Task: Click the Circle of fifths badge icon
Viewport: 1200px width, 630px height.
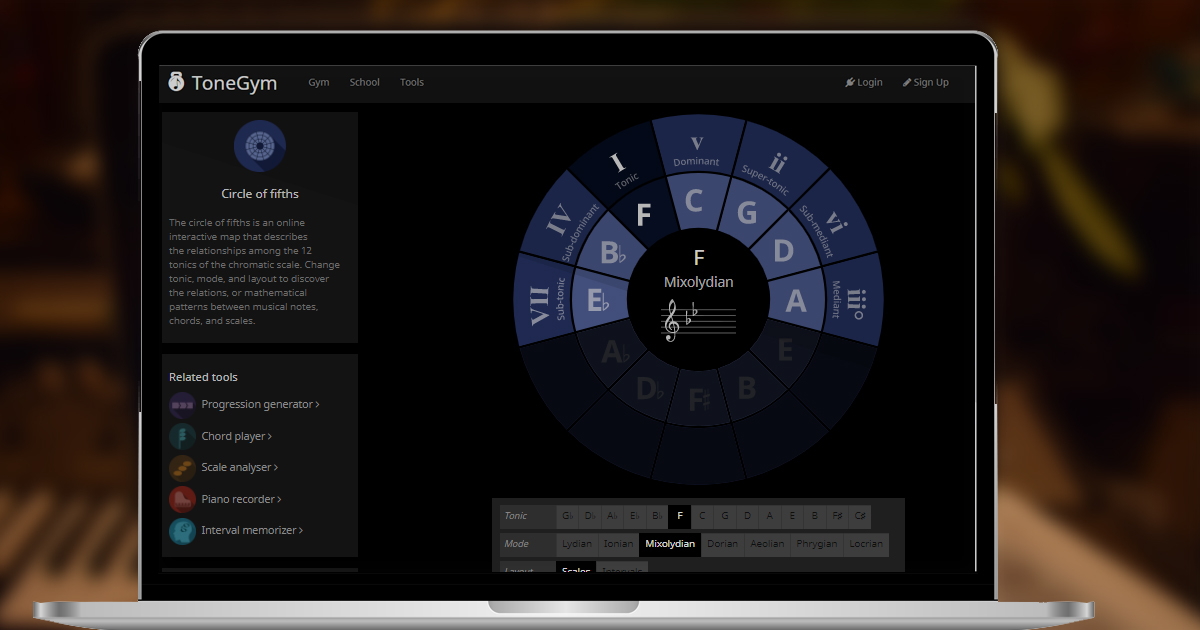Action: coord(260,146)
